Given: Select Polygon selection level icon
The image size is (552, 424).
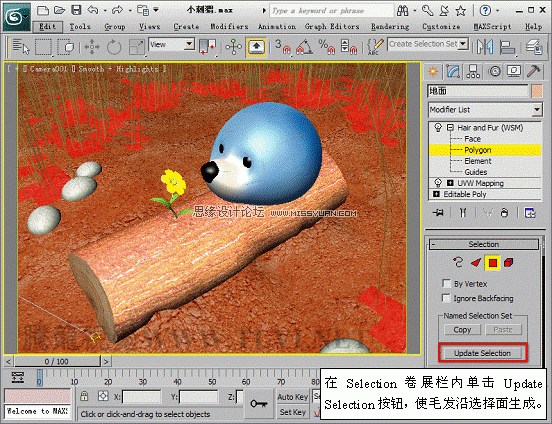Looking at the screenshot, I should [x=493, y=263].
